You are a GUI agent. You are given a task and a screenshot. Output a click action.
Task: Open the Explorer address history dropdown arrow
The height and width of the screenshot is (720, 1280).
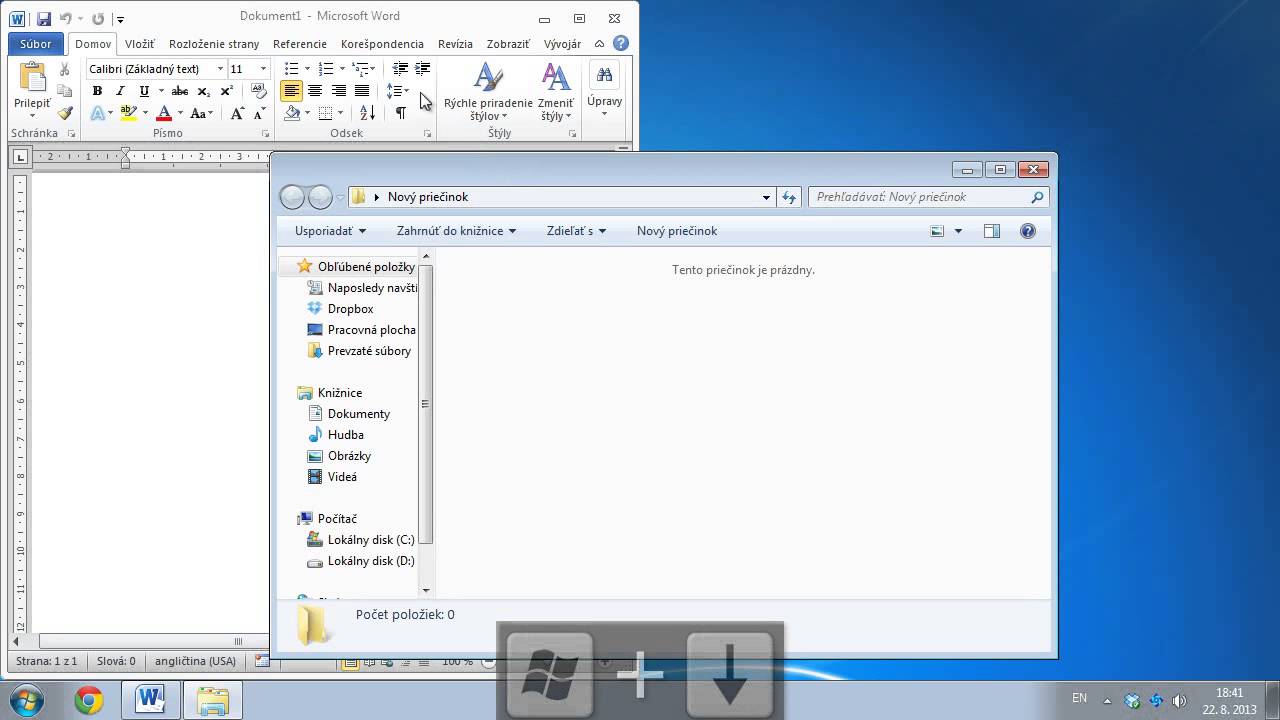[767, 197]
